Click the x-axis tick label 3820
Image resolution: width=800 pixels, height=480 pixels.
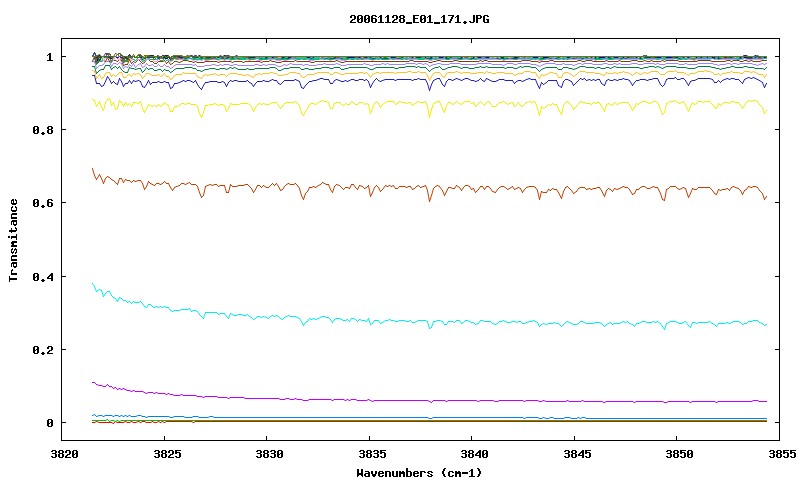pos(64,454)
